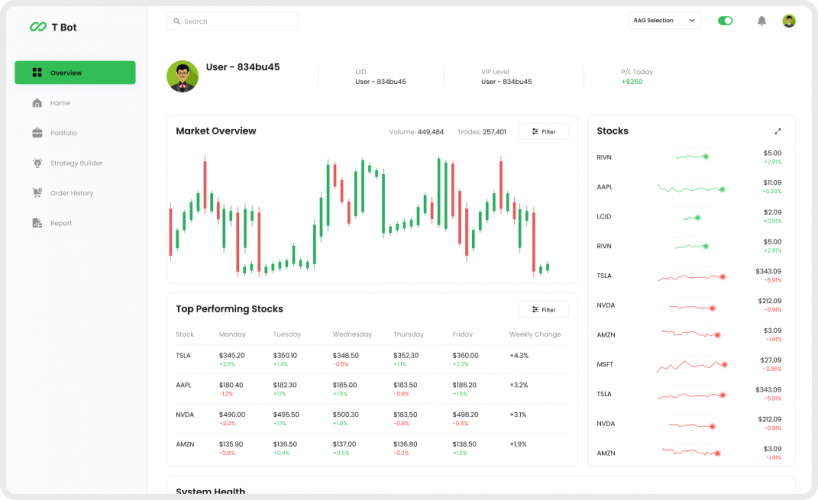This screenshot has height=500, width=818.
Task: Click Filter button in Top Performing Stocks
Action: pos(544,309)
